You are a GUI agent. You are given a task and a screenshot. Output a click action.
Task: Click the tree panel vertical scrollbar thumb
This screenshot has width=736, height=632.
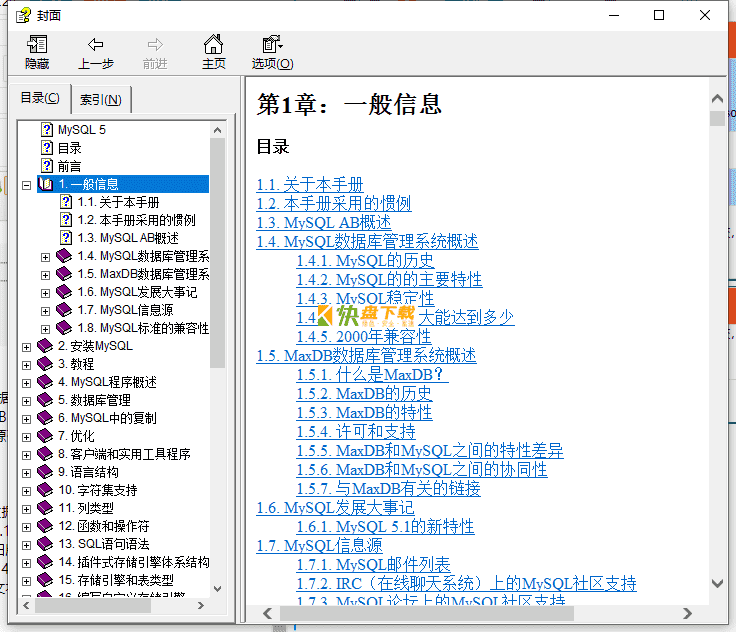[x=217, y=253]
